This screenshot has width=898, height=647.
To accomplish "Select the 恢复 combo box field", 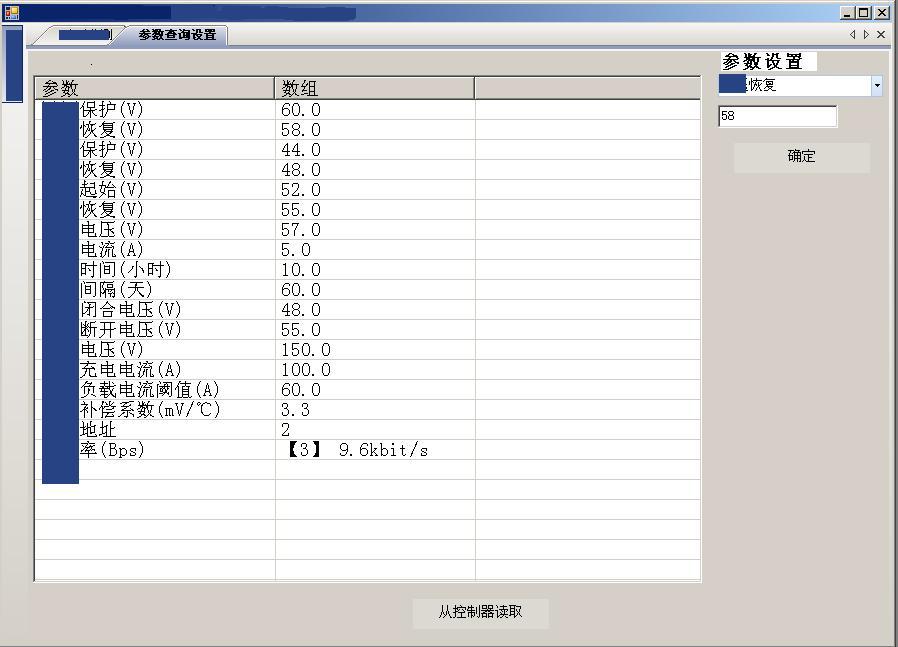I will pyautogui.click(x=794, y=86).
